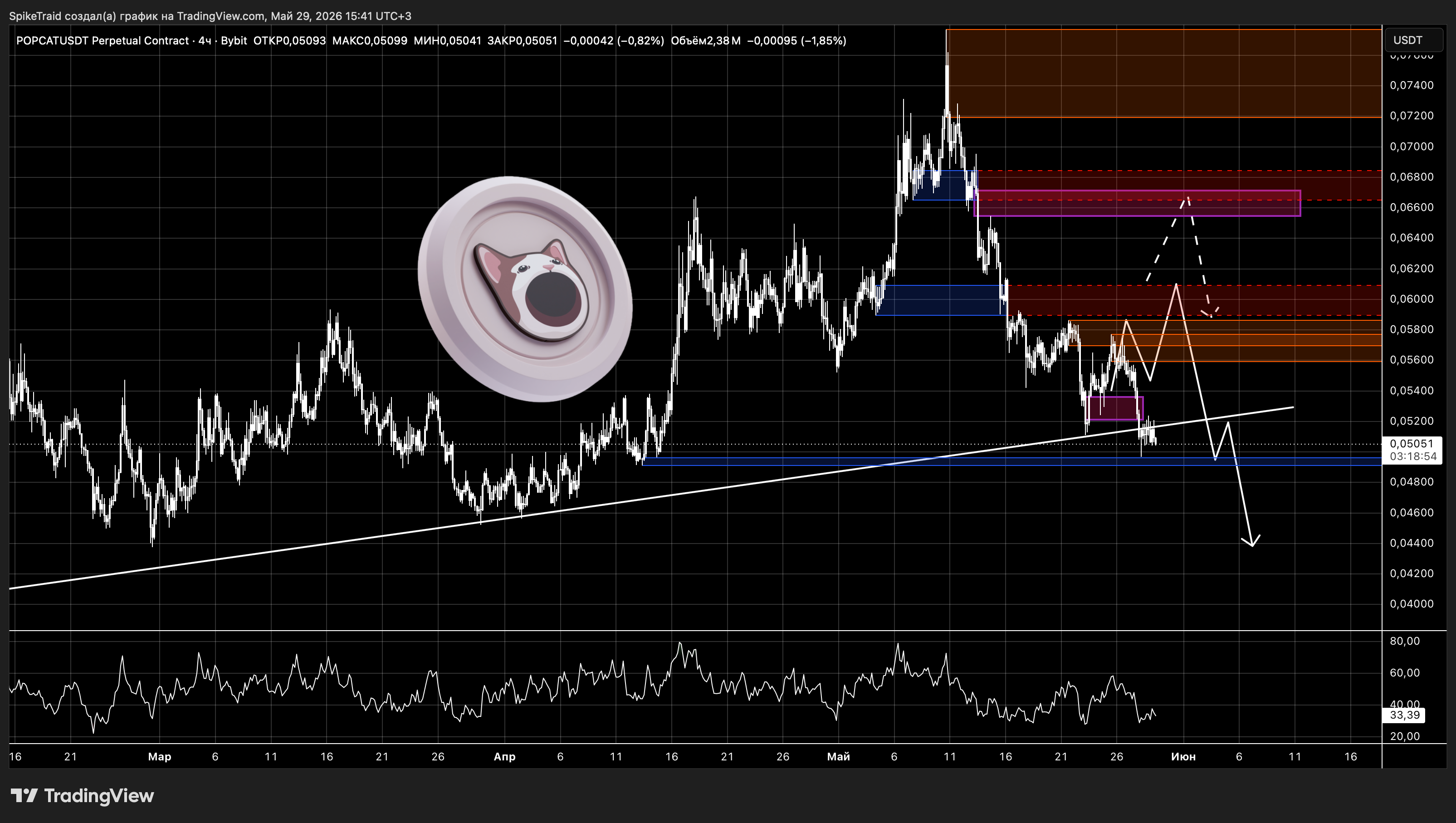
Task: Click the 20,00 level on RSI scale
Action: point(1405,736)
